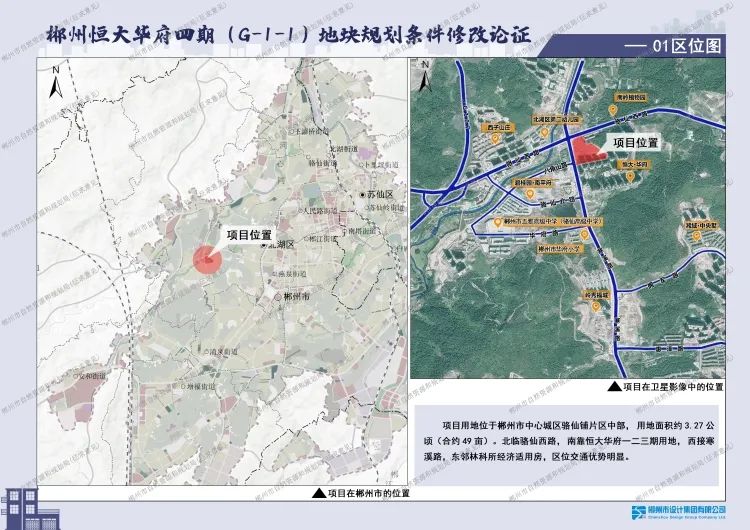Click the red circle marker on the city map
The width and height of the screenshot is (750, 530).
206,260
